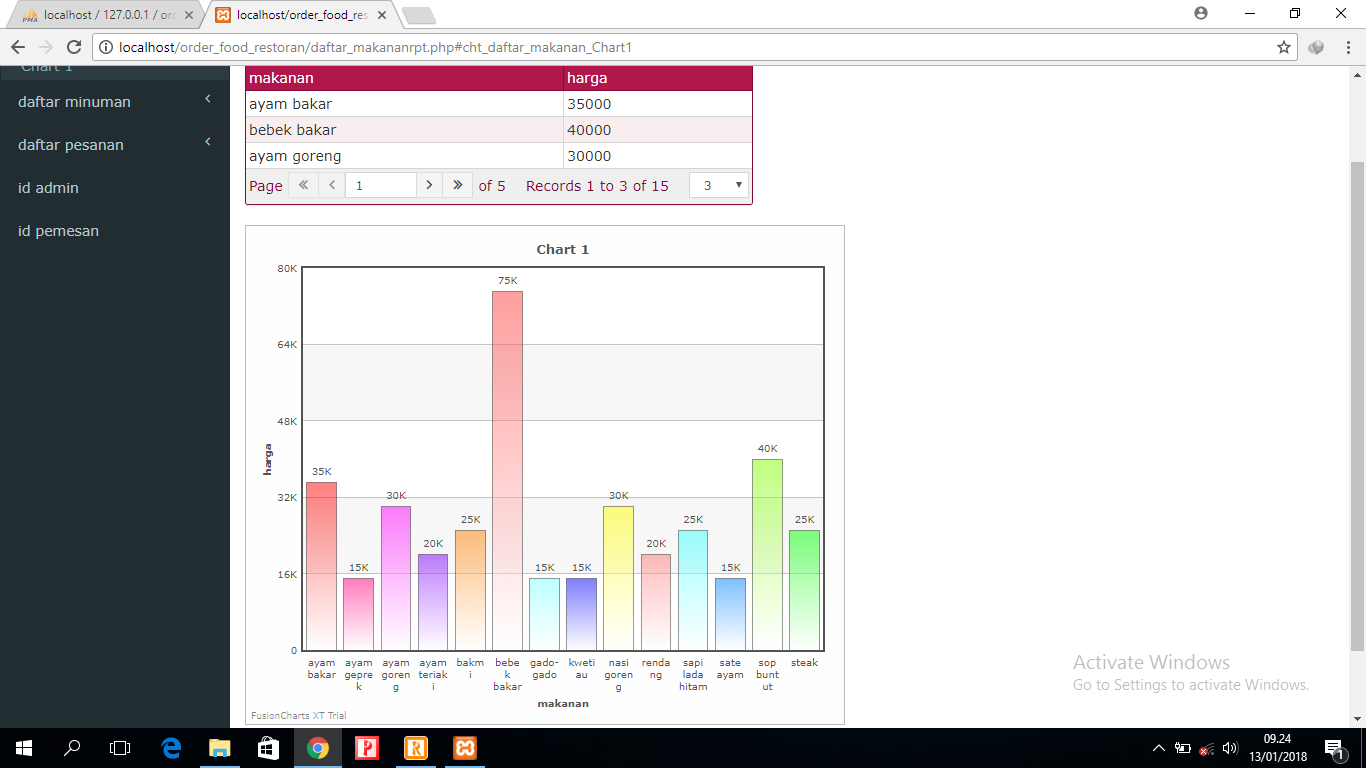Open records per page dropdown
Screen dimensions: 1366x768
click(x=719, y=185)
